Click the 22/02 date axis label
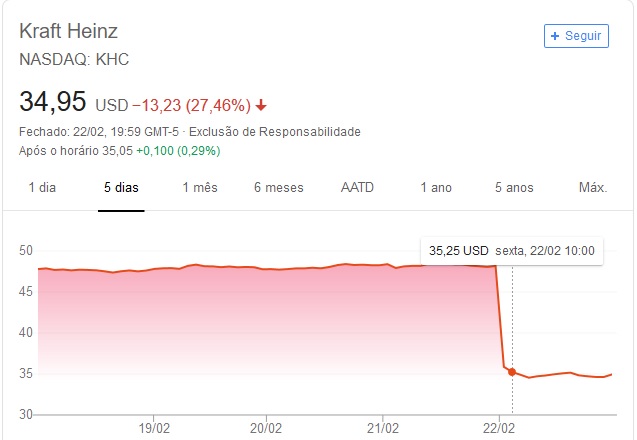This screenshot has height=440, width=637. click(x=499, y=426)
